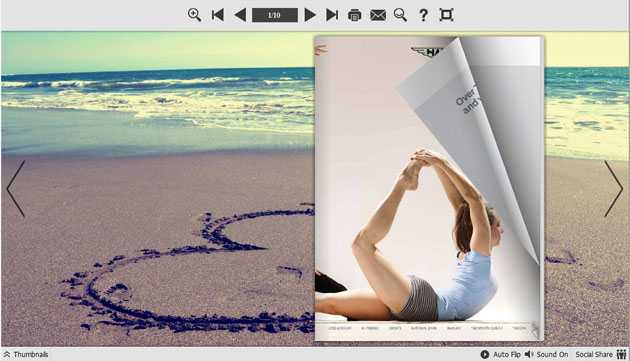The width and height of the screenshot is (630, 361).
Task: Share the book by email envelope icon
Action: point(378,15)
